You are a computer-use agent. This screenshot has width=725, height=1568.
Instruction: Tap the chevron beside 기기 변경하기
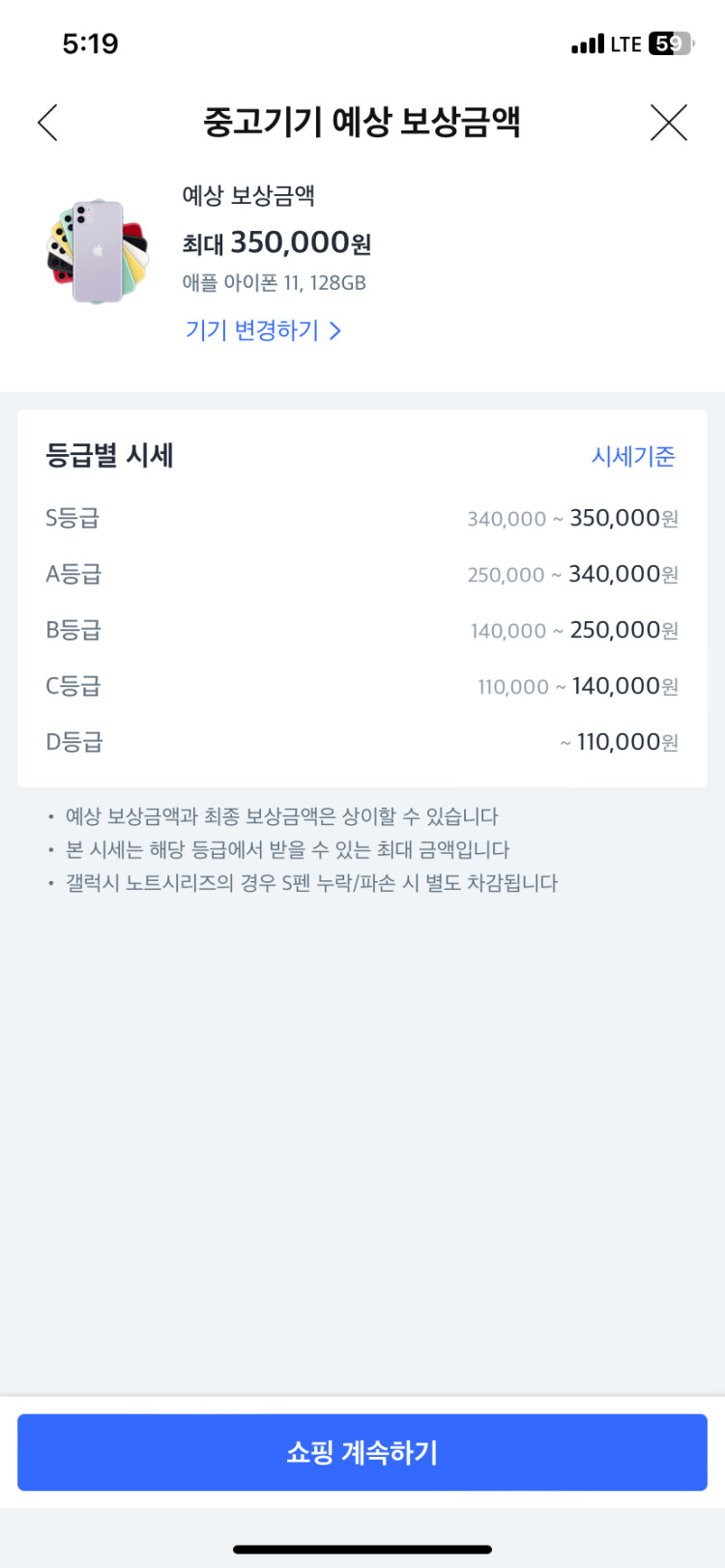[335, 330]
